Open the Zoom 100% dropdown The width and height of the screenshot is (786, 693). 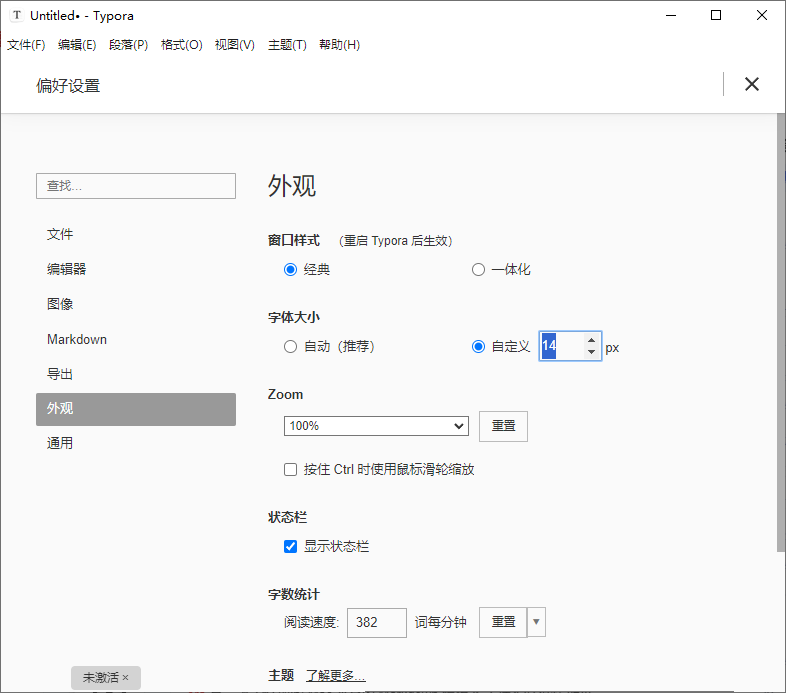coord(376,426)
